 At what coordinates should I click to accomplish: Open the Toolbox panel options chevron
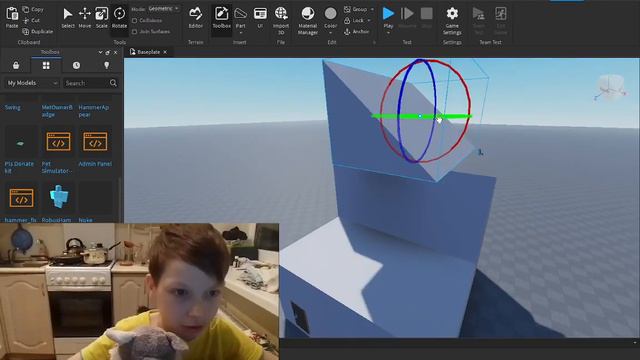click(x=100, y=52)
